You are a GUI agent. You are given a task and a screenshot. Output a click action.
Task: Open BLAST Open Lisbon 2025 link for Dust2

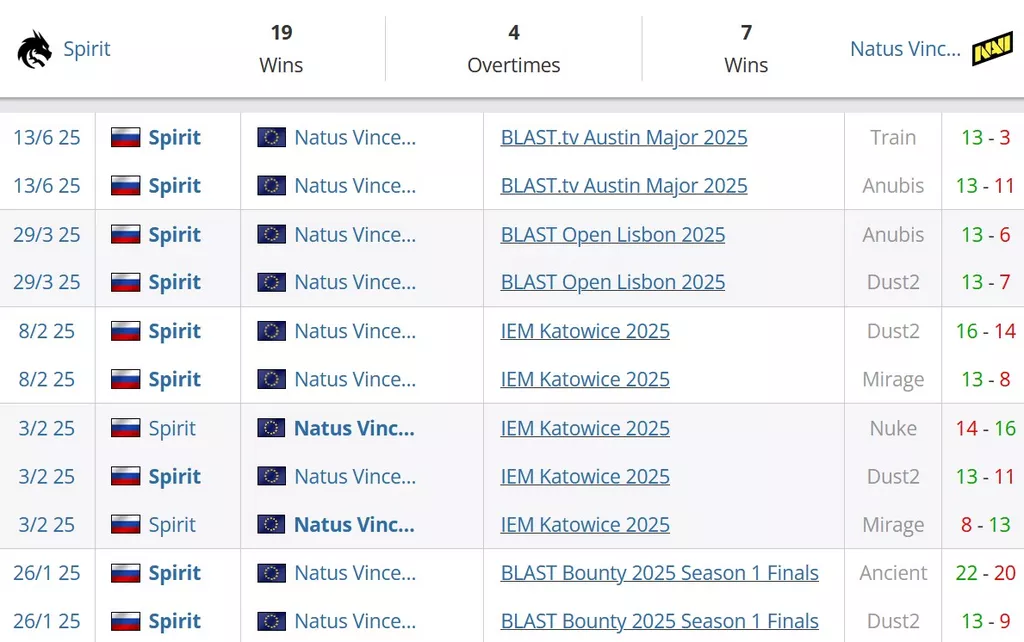pos(613,283)
